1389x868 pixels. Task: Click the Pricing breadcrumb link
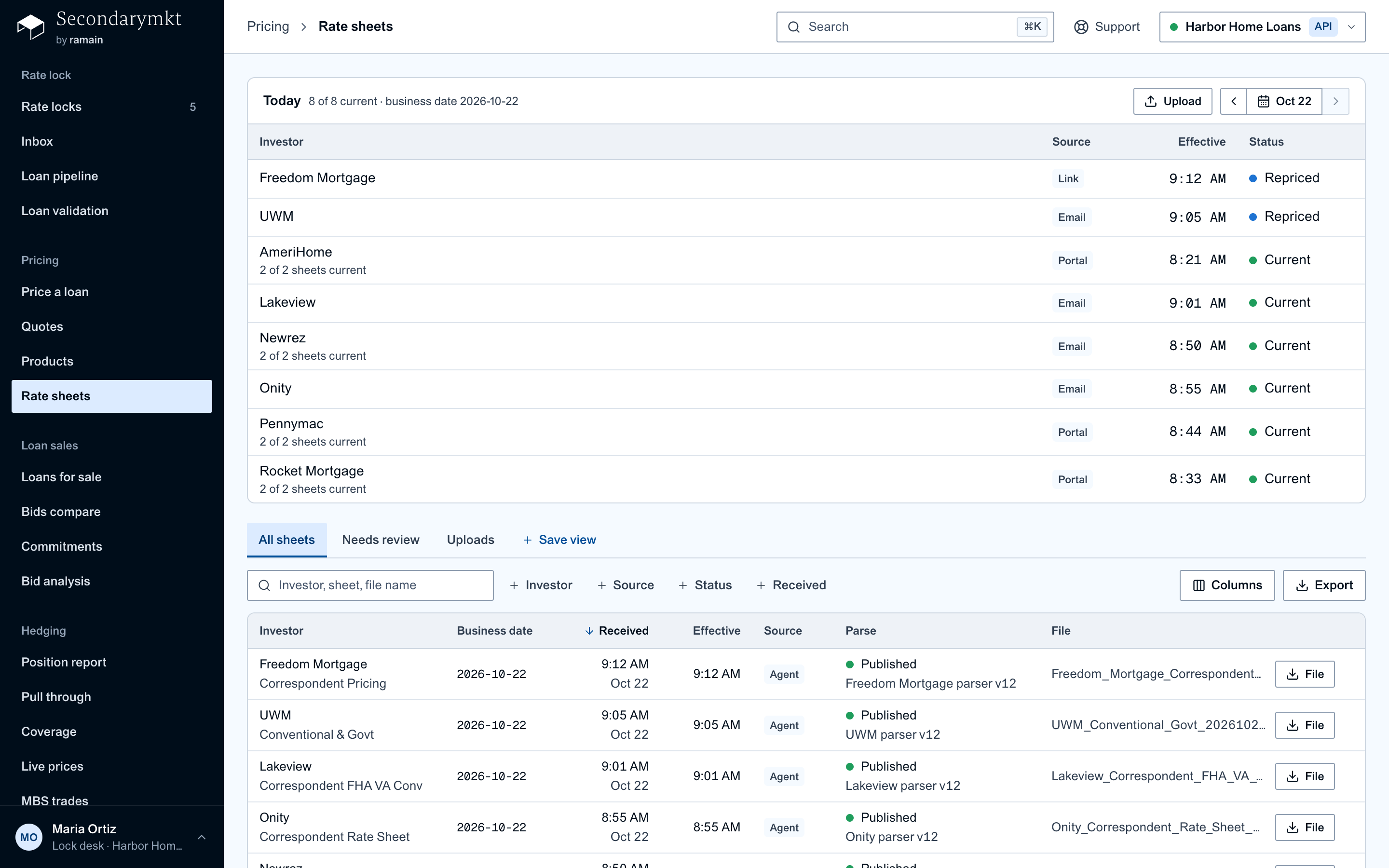268,27
